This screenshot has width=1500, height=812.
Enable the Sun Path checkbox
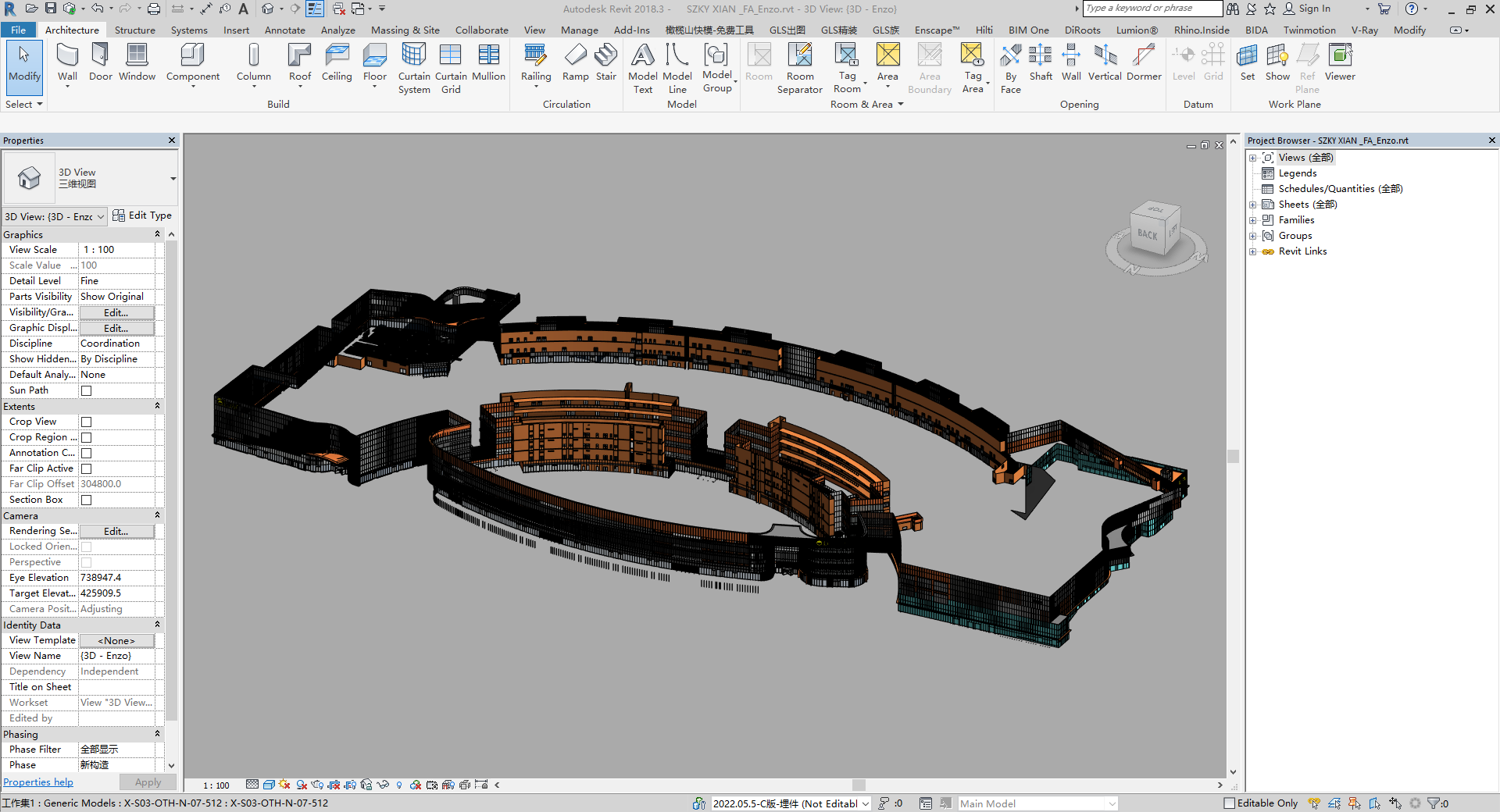pos(87,390)
